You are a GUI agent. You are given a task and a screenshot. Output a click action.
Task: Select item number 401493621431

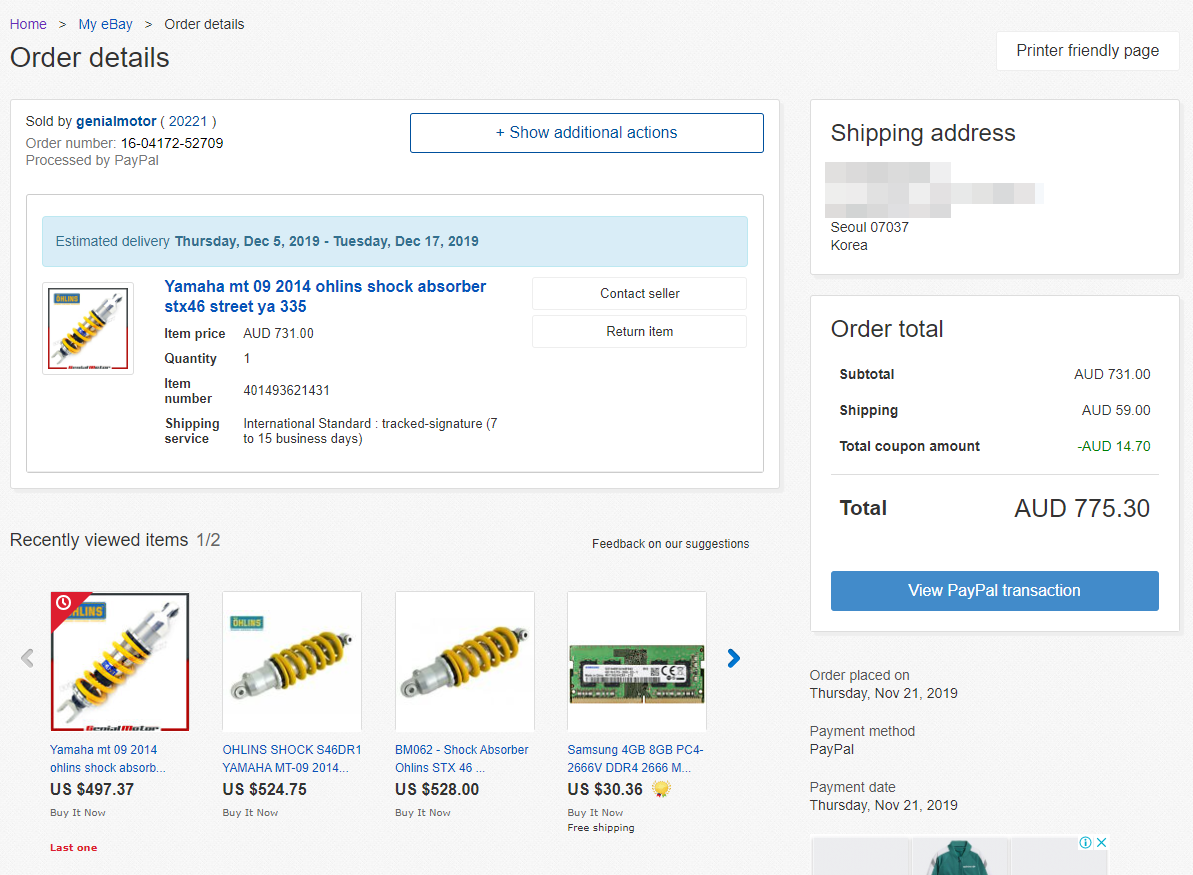(287, 390)
